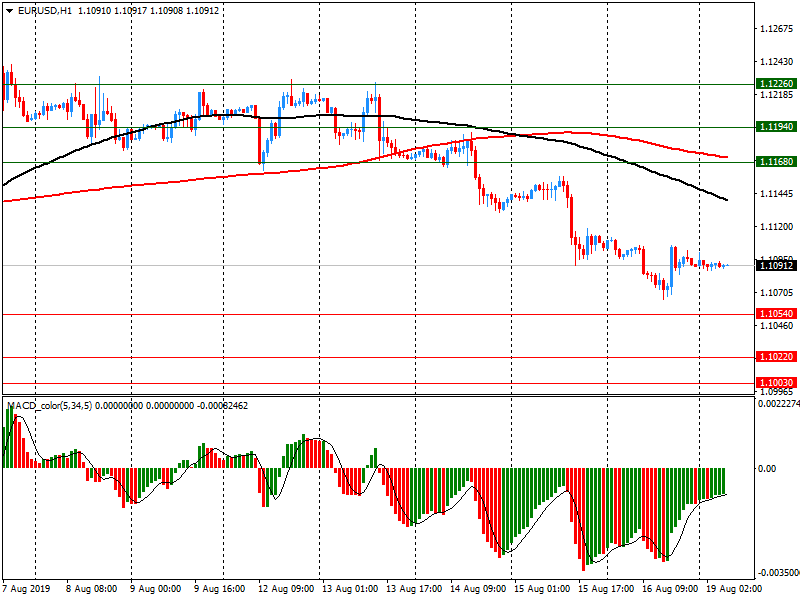This screenshot has height=600, width=800.
Task: Click the MACD value -0.00082462
Action: [x=222, y=406]
